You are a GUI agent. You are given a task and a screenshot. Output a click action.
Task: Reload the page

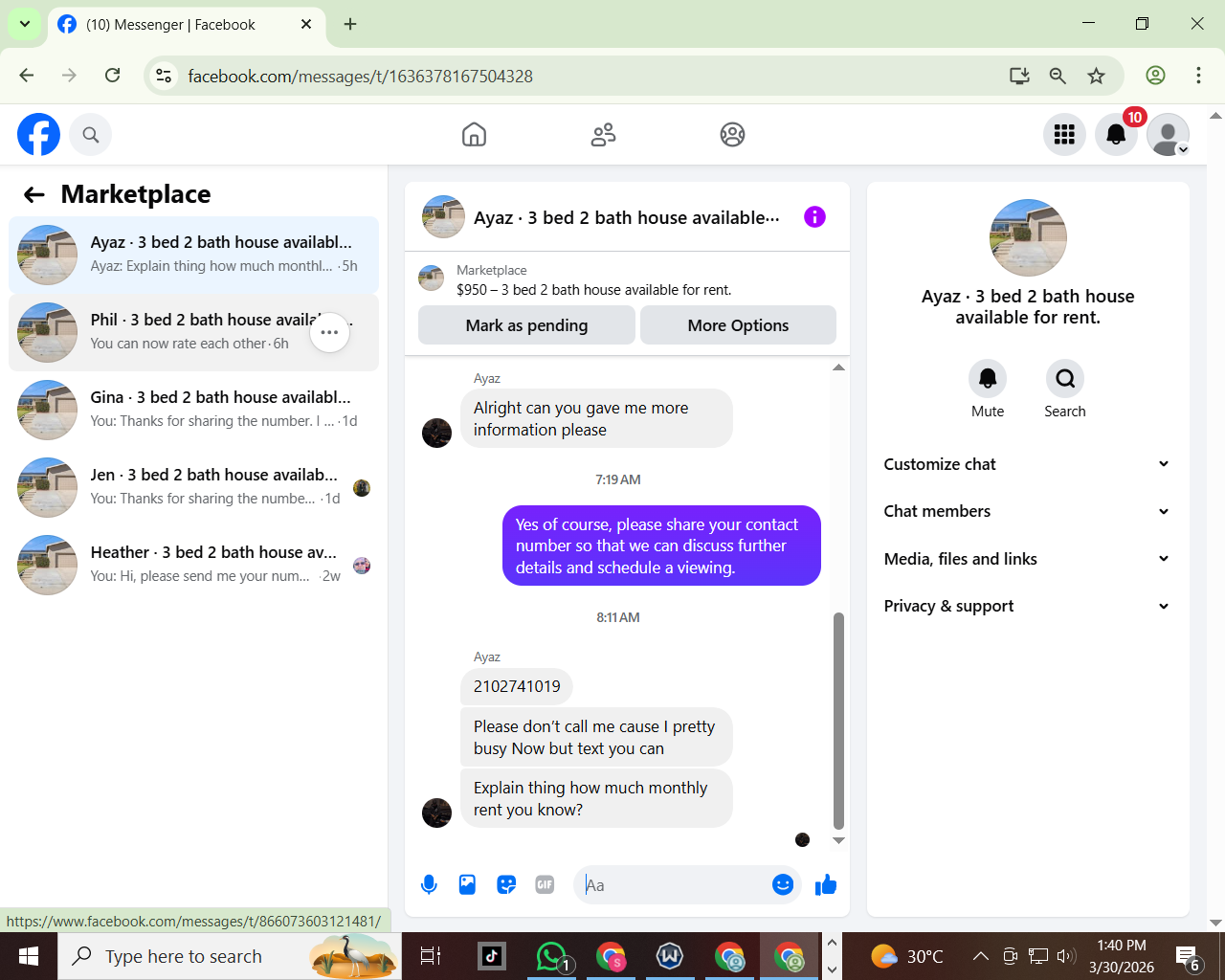pos(112,76)
